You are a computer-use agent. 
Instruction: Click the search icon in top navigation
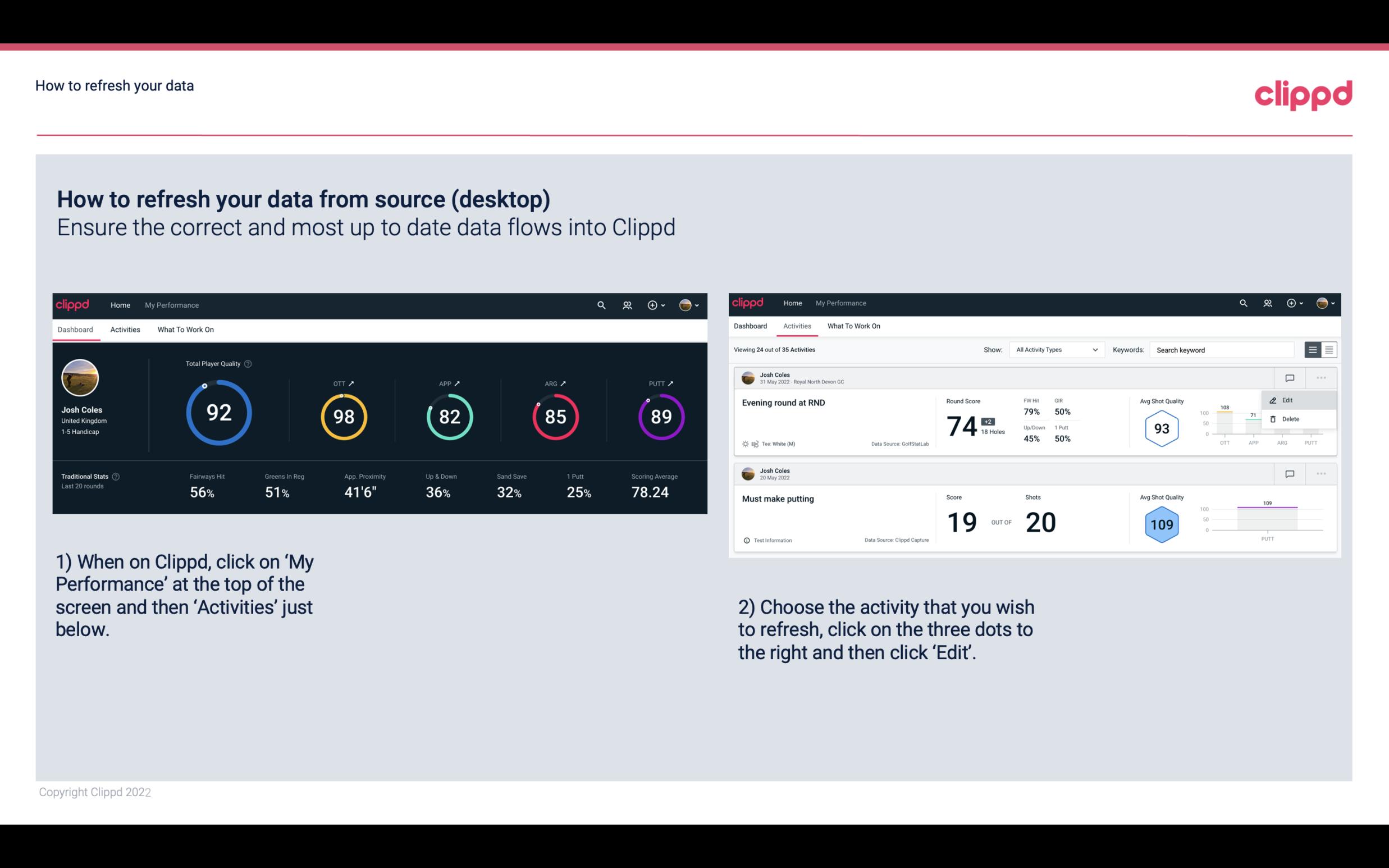pyautogui.click(x=600, y=305)
